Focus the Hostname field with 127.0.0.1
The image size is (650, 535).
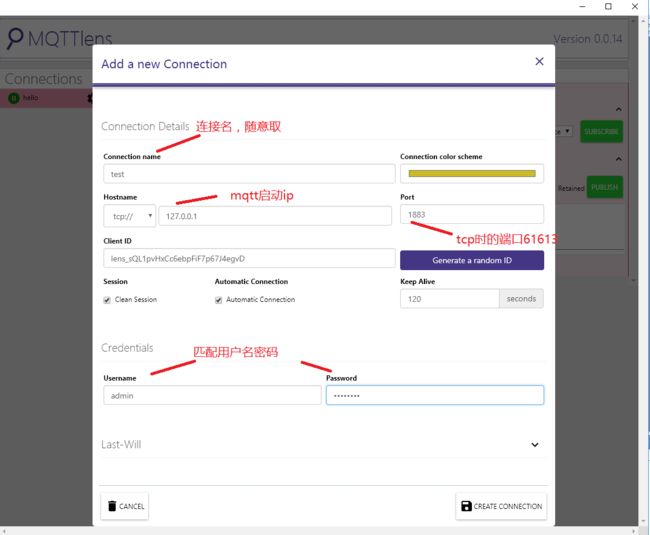click(275, 216)
